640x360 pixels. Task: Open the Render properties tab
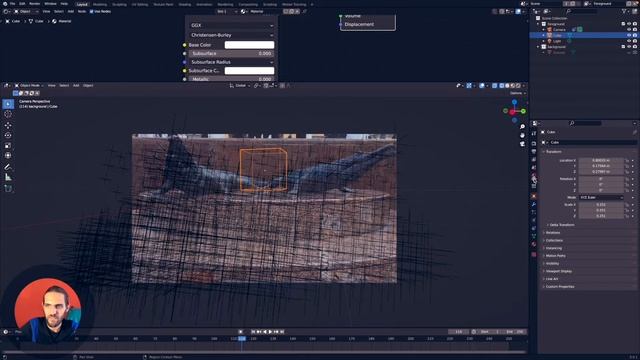pyautogui.click(x=533, y=143)
